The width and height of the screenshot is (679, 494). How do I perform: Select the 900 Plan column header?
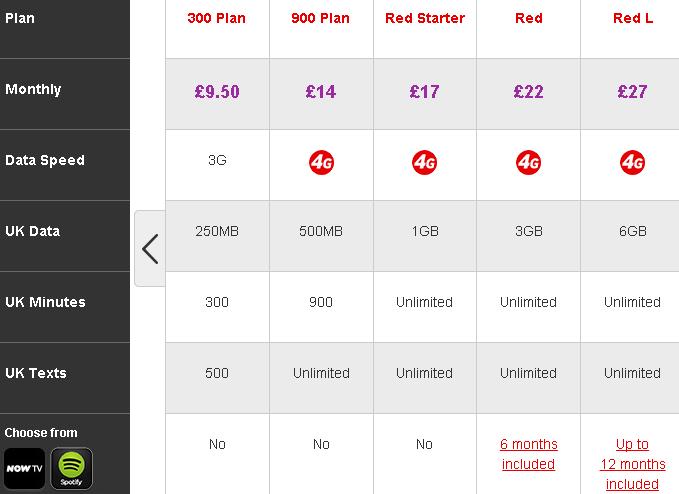[320, 18]
